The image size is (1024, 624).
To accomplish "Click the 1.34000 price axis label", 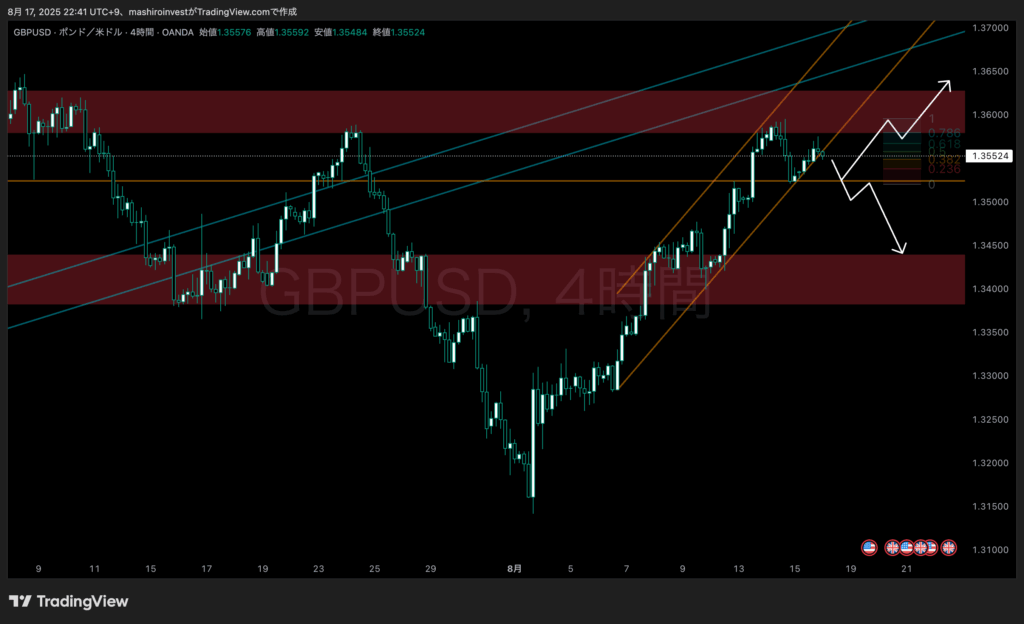I will click(x=990, y=289).
